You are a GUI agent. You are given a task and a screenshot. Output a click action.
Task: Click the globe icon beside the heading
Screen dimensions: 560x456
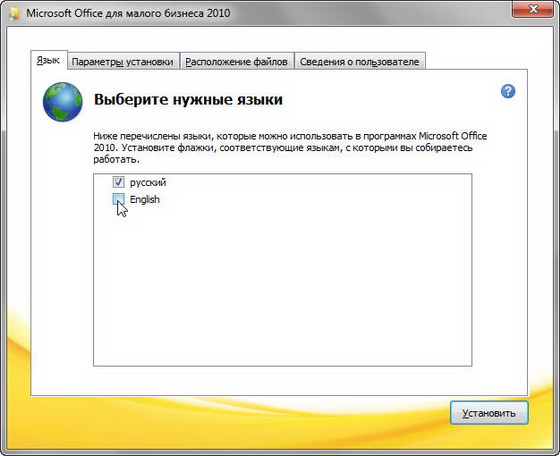(x=62, y=102)
